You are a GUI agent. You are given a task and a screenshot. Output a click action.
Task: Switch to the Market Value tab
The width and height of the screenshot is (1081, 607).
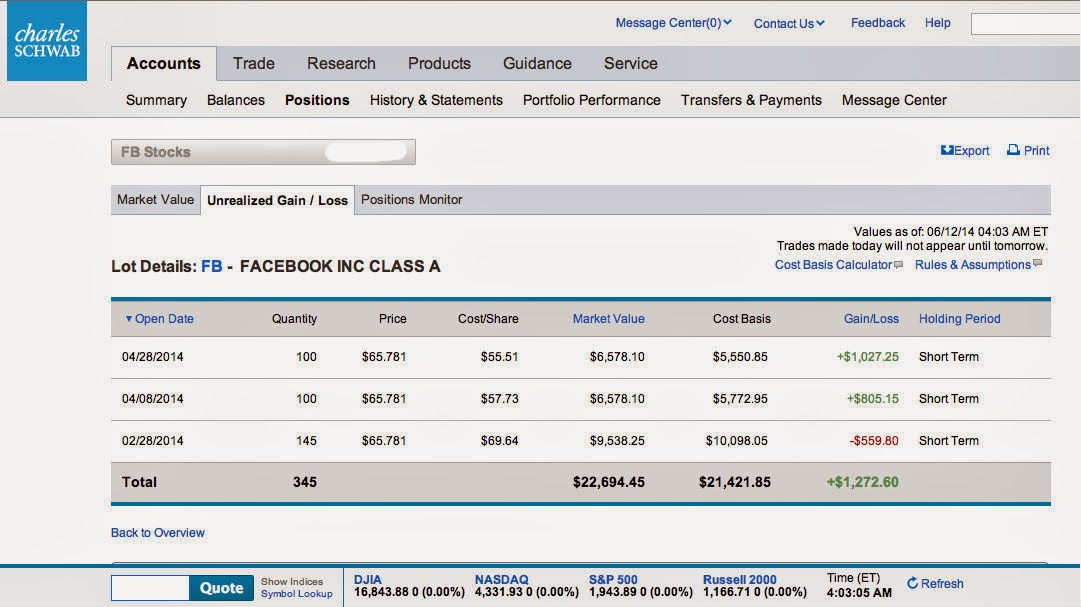[x=156, y=199]
